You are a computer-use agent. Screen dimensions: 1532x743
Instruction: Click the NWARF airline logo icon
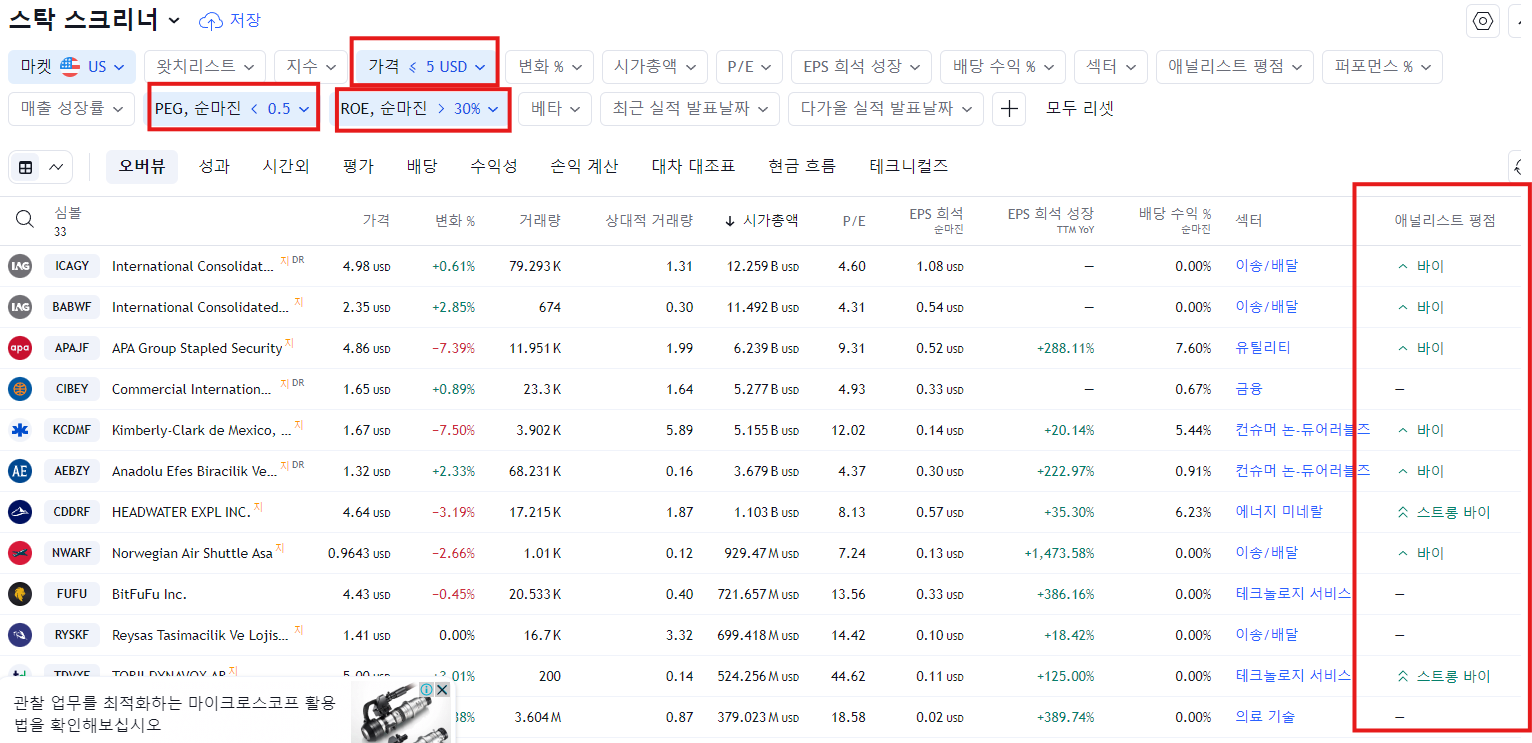click(20, 553)
